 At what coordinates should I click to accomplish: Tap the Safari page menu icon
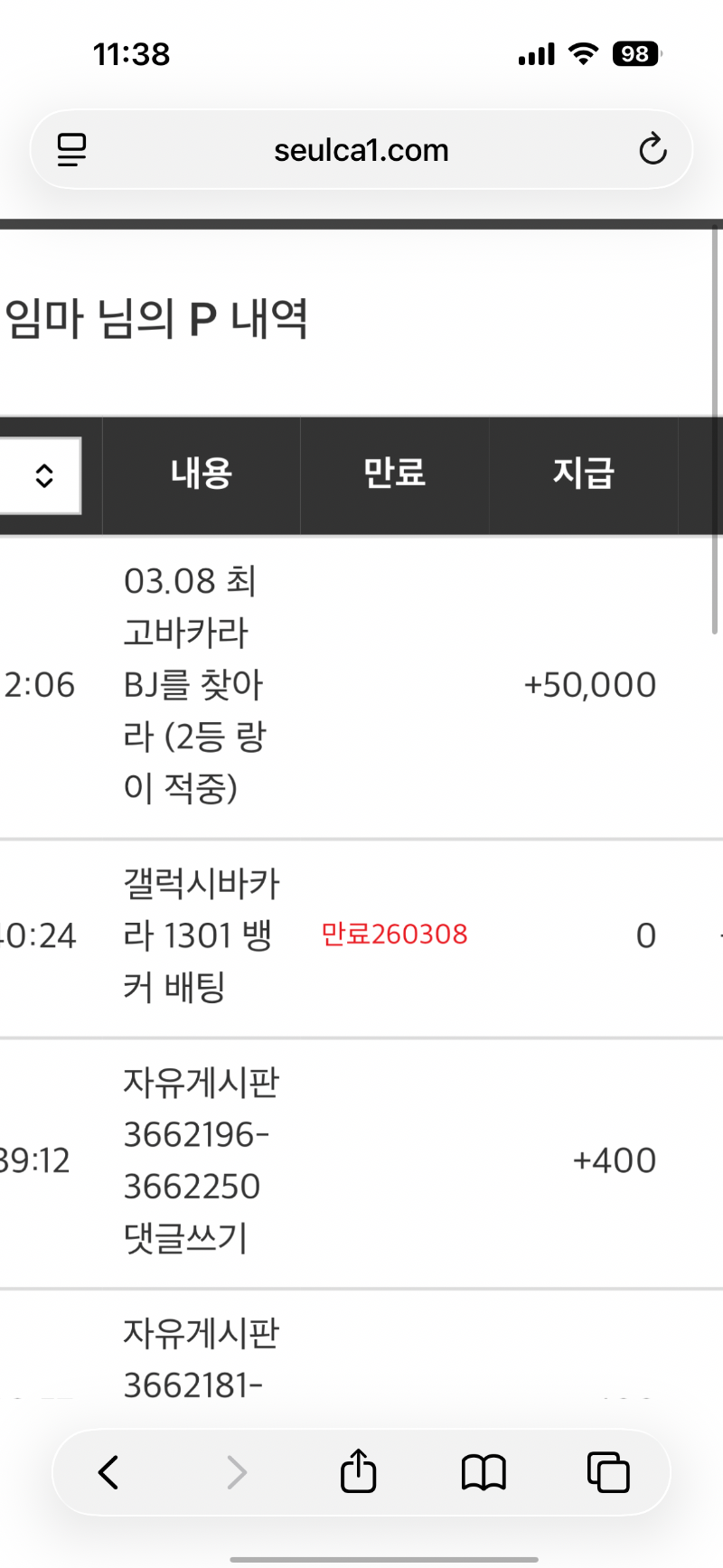72,150
